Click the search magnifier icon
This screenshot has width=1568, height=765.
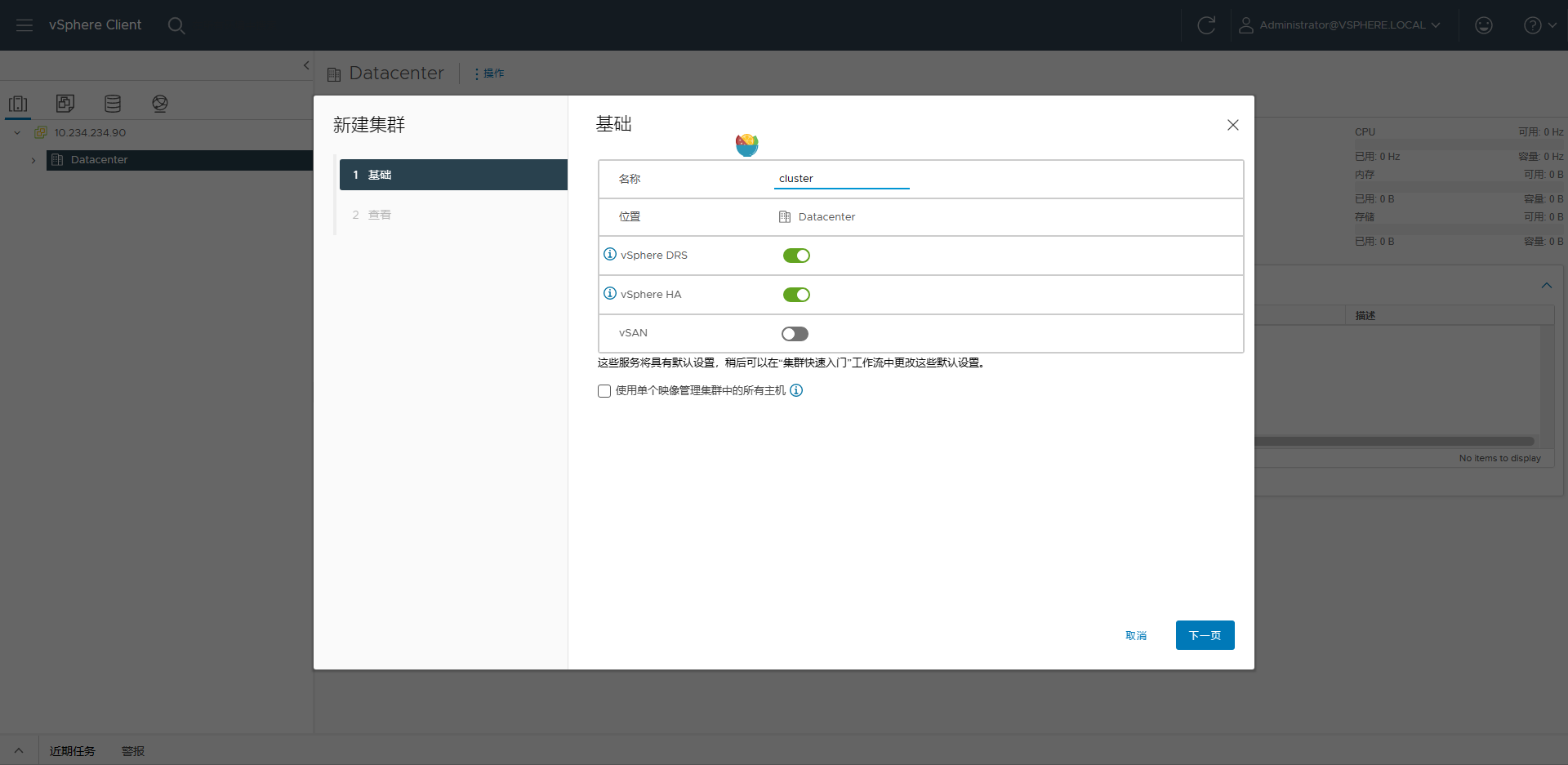click(176, 25)
